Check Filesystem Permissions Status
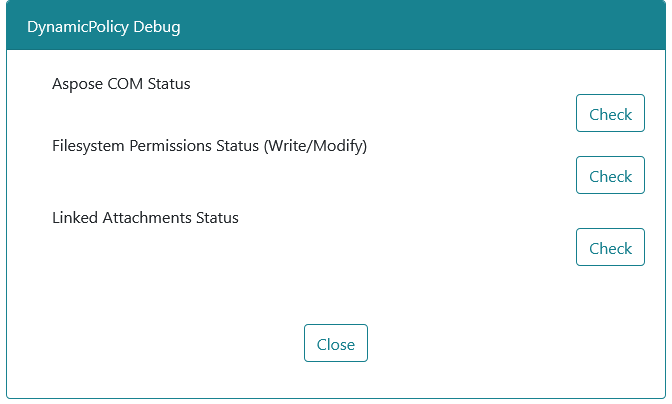This screenshot has width=672, height=404. click(610, 175)
